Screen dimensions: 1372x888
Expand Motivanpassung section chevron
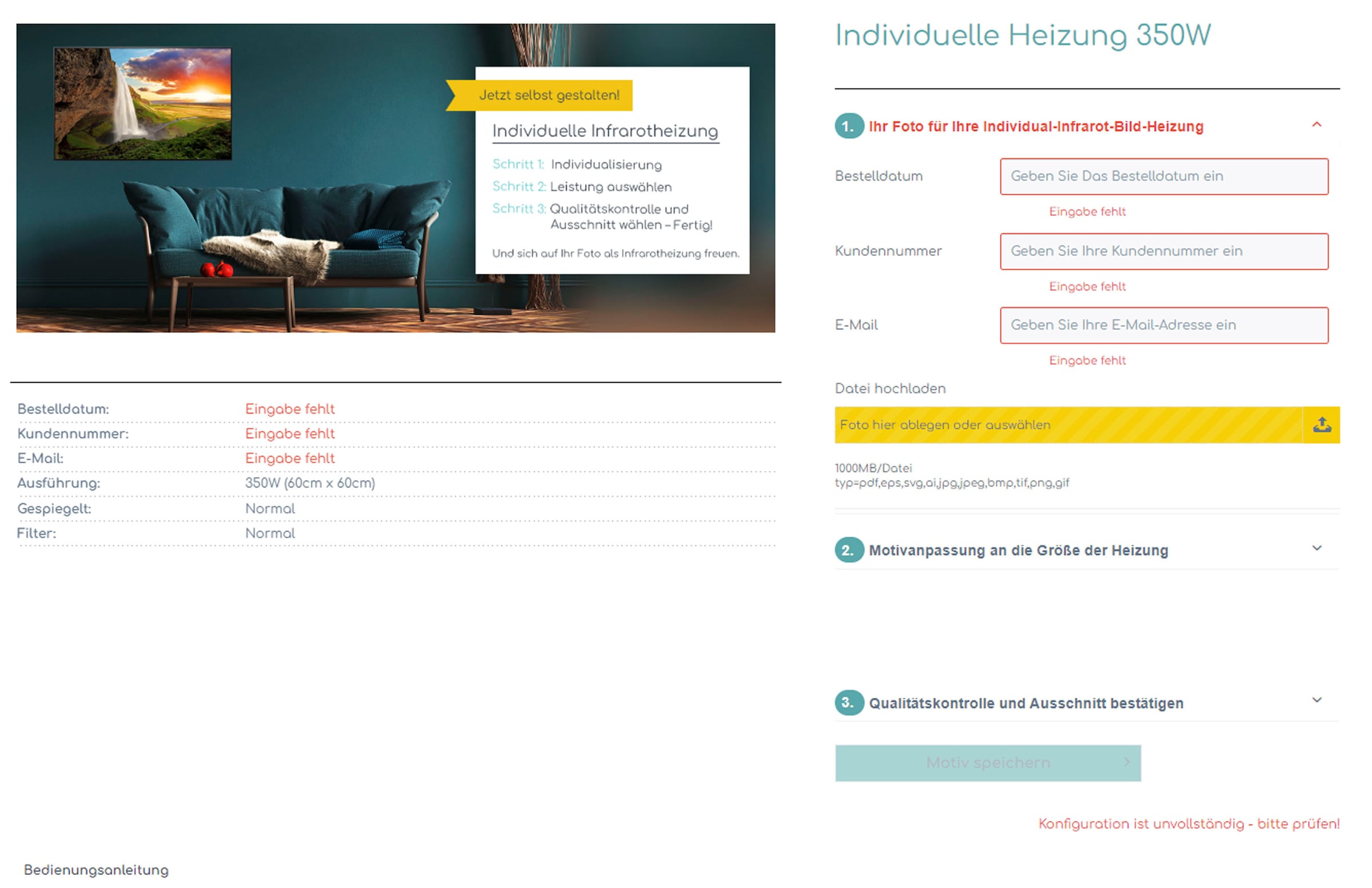(x=1317, y=548)
